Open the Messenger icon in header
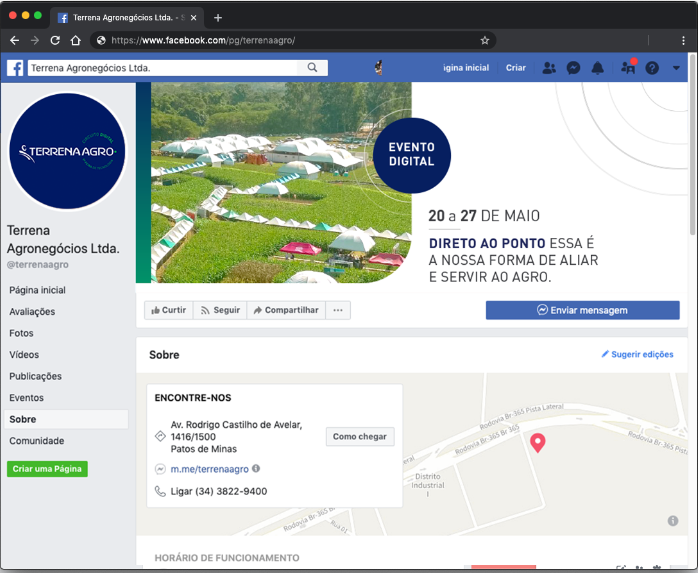698x573 pixels. click(573, 68)
